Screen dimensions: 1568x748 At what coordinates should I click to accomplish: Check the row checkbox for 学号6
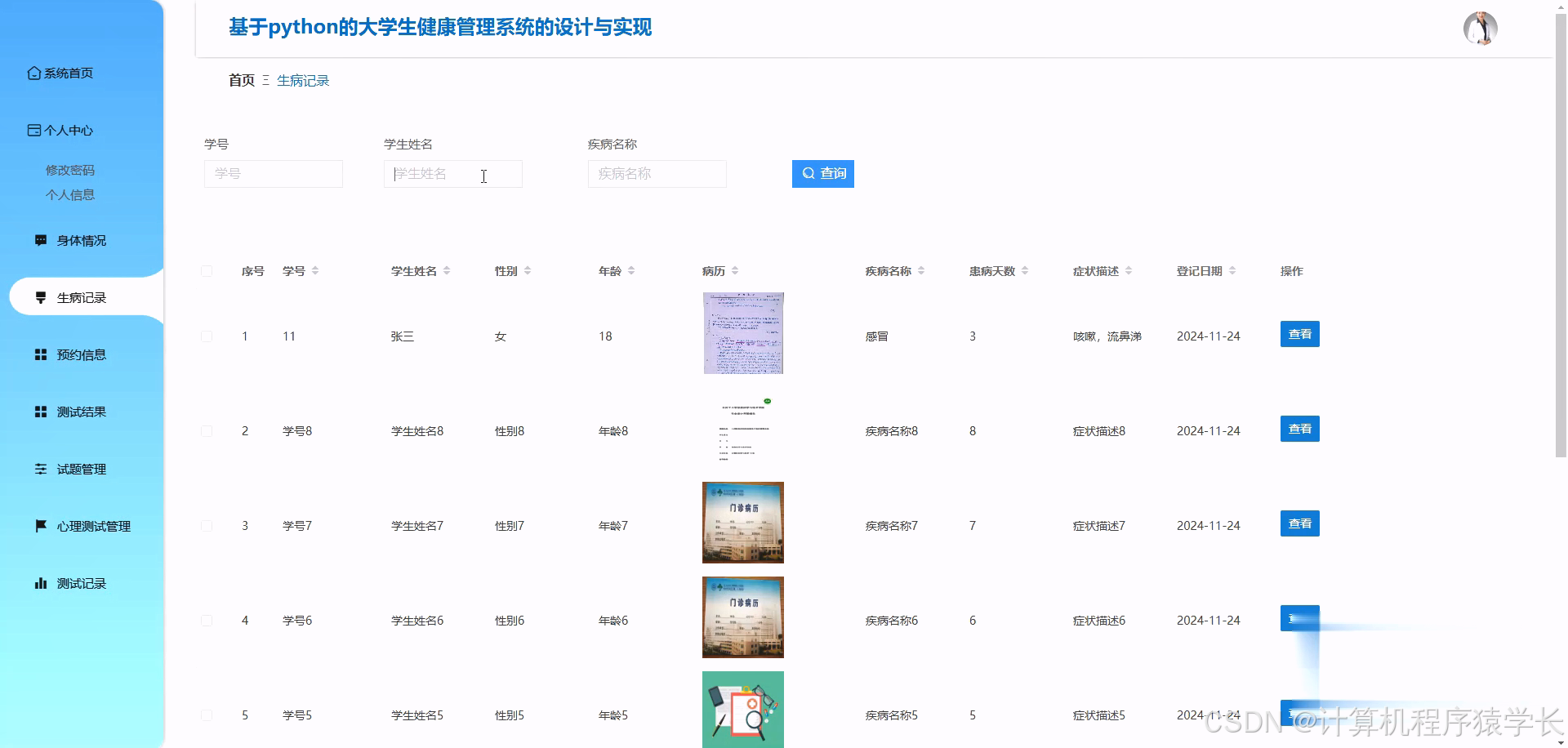[207, 621]
